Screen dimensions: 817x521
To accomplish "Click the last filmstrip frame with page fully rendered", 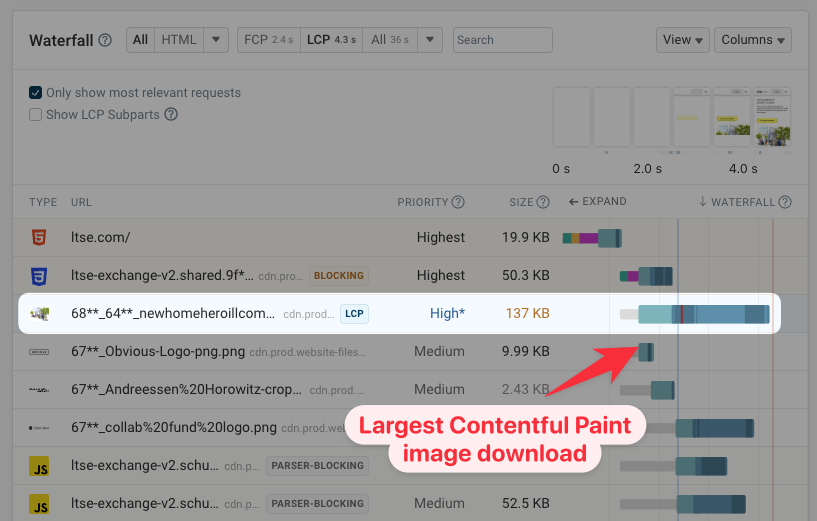I will [773, 117].
